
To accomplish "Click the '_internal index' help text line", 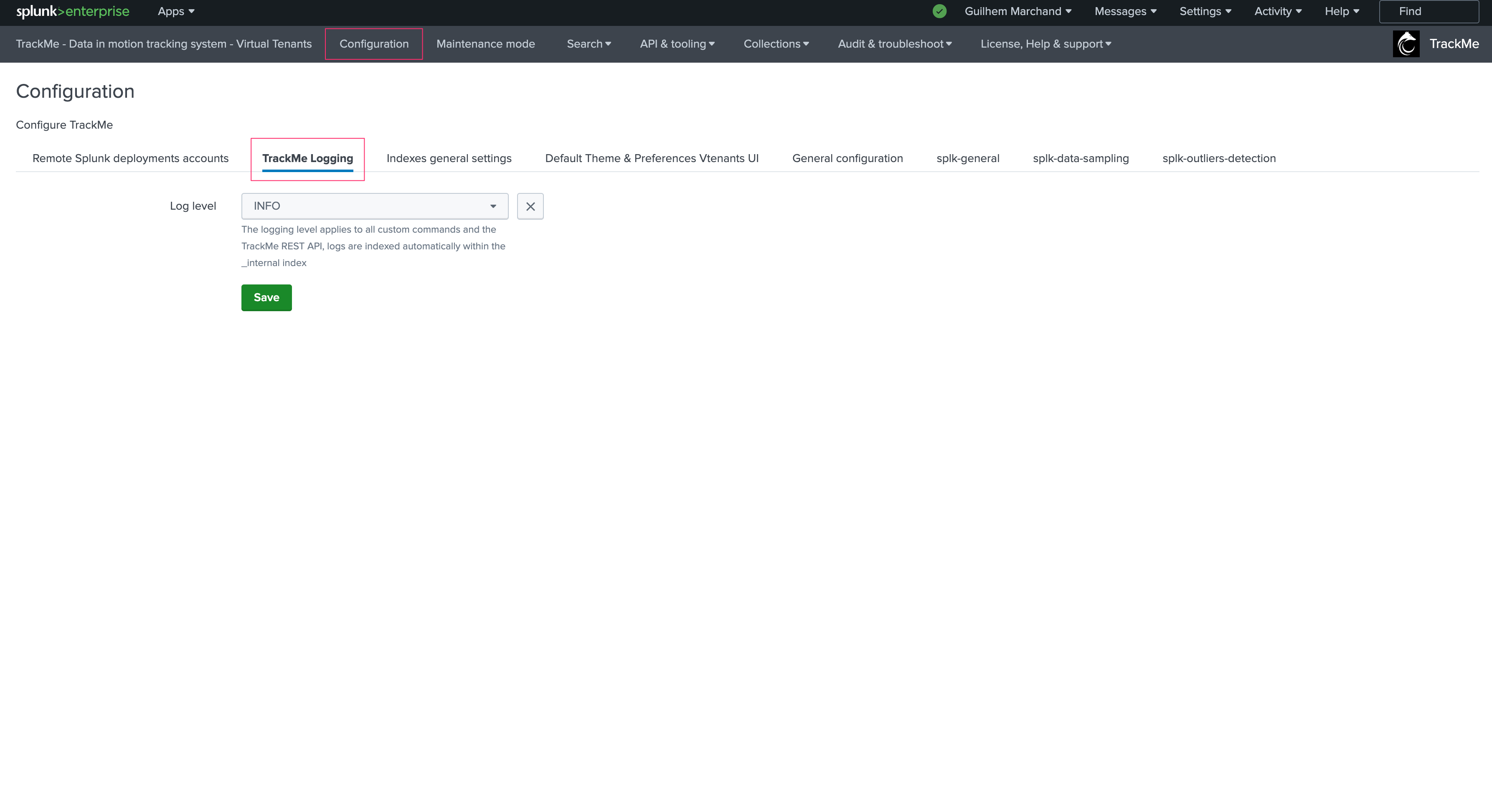I will click(x=274, y=263).
